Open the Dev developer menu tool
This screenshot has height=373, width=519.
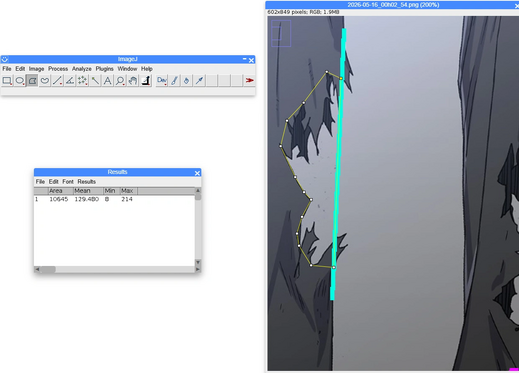click(x=162, y=81)
